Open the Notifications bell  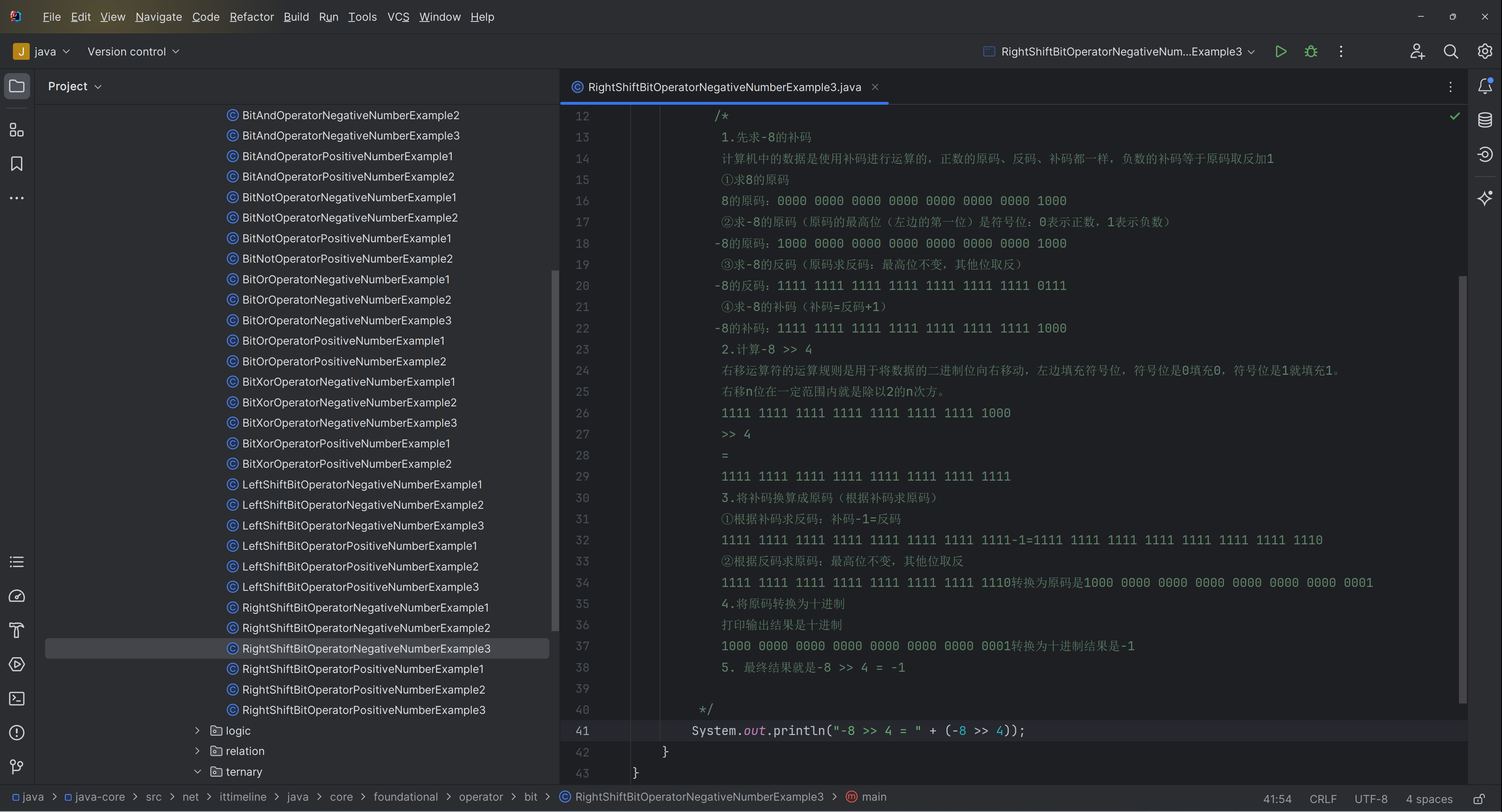1484,86
